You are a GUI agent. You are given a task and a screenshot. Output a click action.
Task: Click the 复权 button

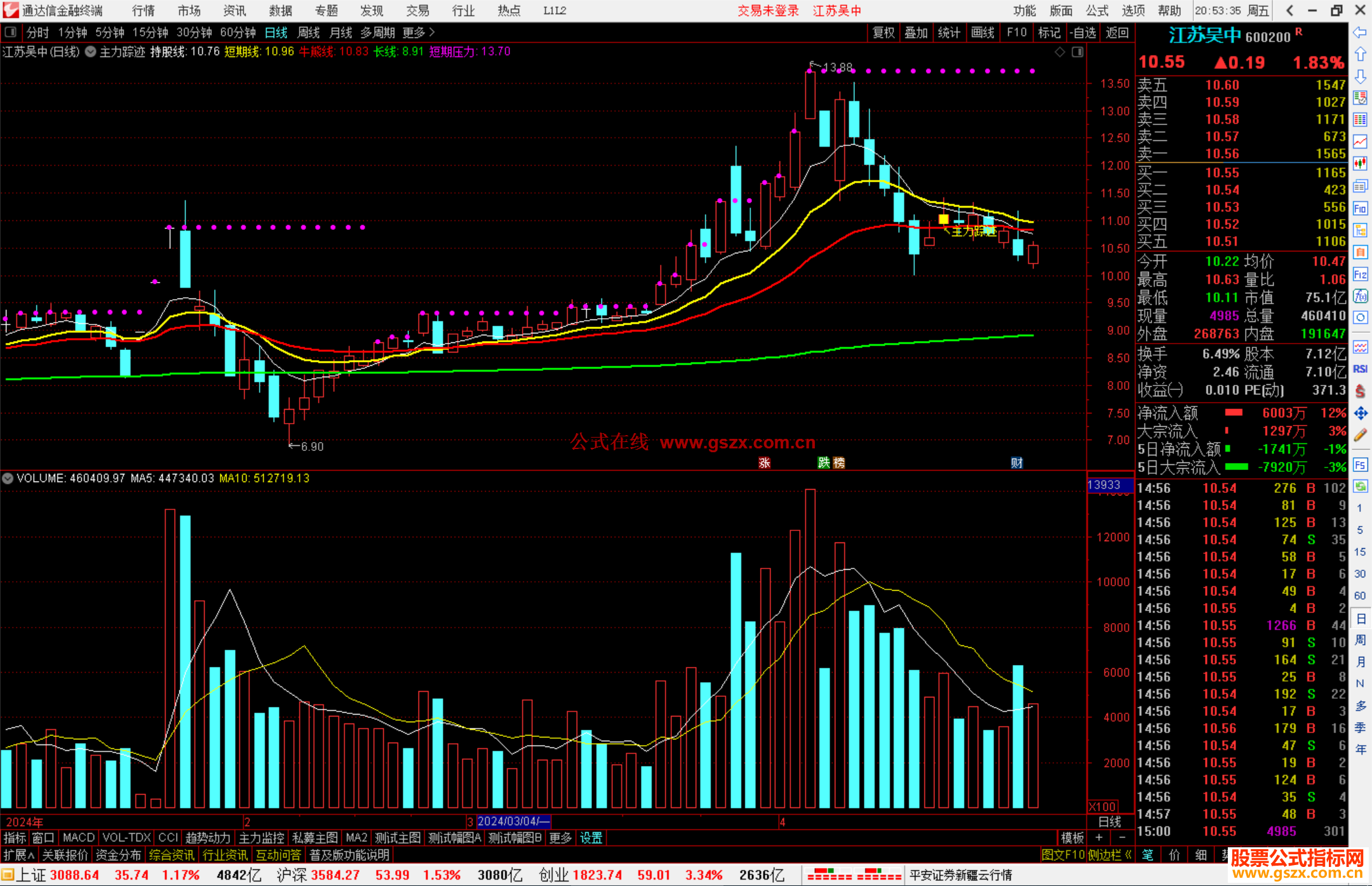coord(884,32)
